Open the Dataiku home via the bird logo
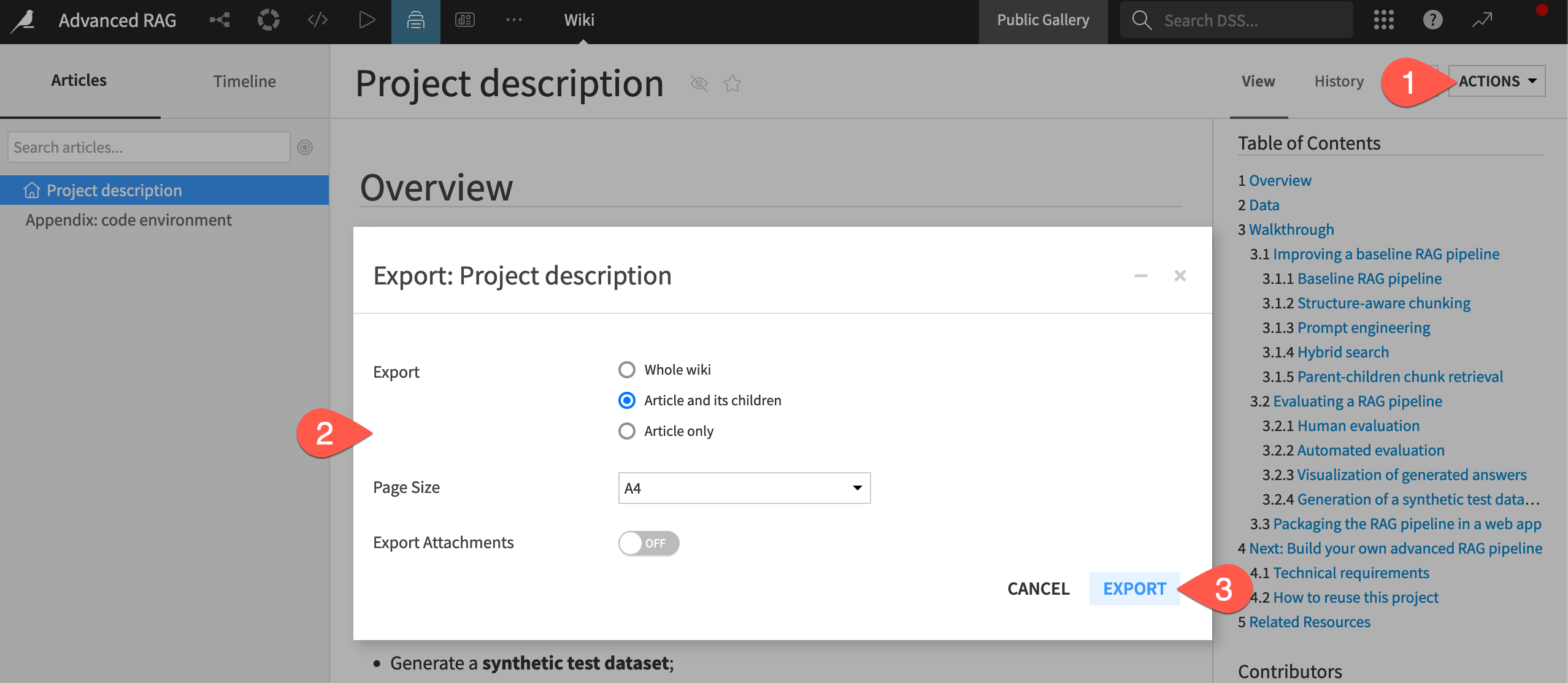This screenshot has height=683, width=1568. (x=21, y=19)
